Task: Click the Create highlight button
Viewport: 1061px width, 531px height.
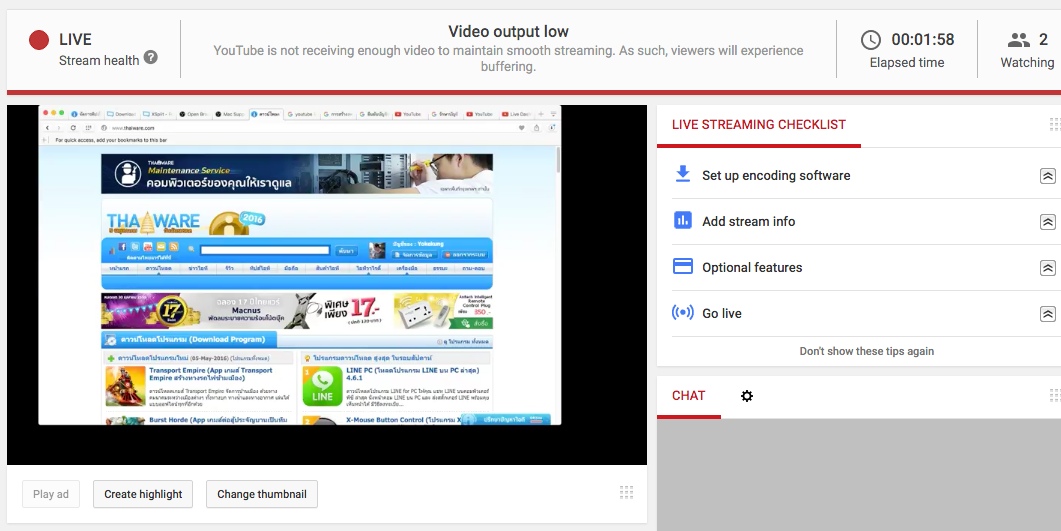Action: tap(143, 494)
